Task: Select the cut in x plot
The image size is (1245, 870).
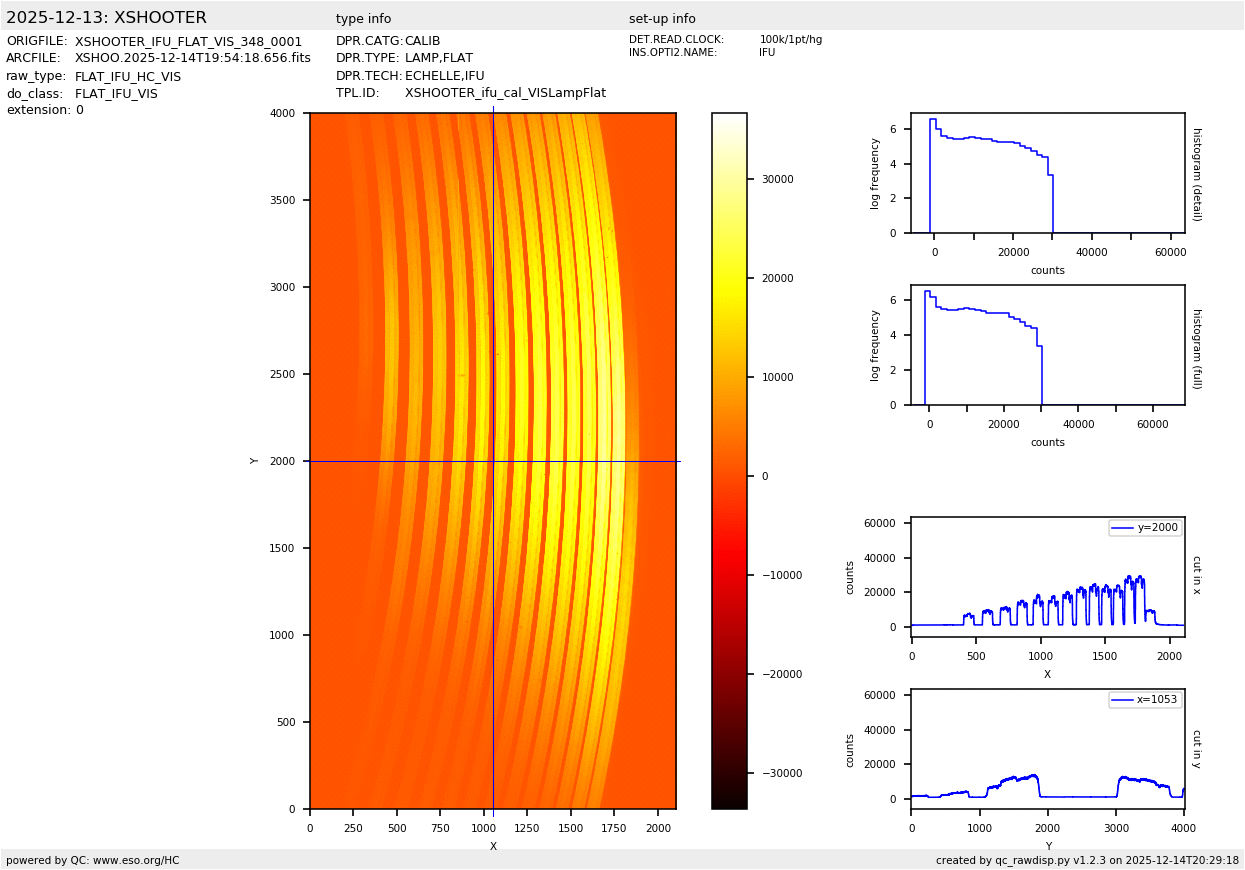Action: tap(1047, 577)
